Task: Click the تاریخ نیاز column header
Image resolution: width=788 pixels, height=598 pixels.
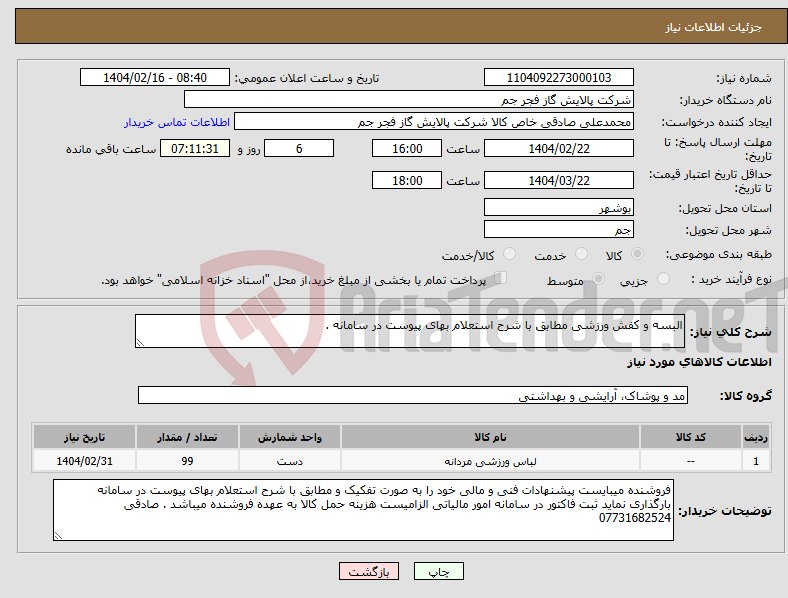Action: coord(84,437)
